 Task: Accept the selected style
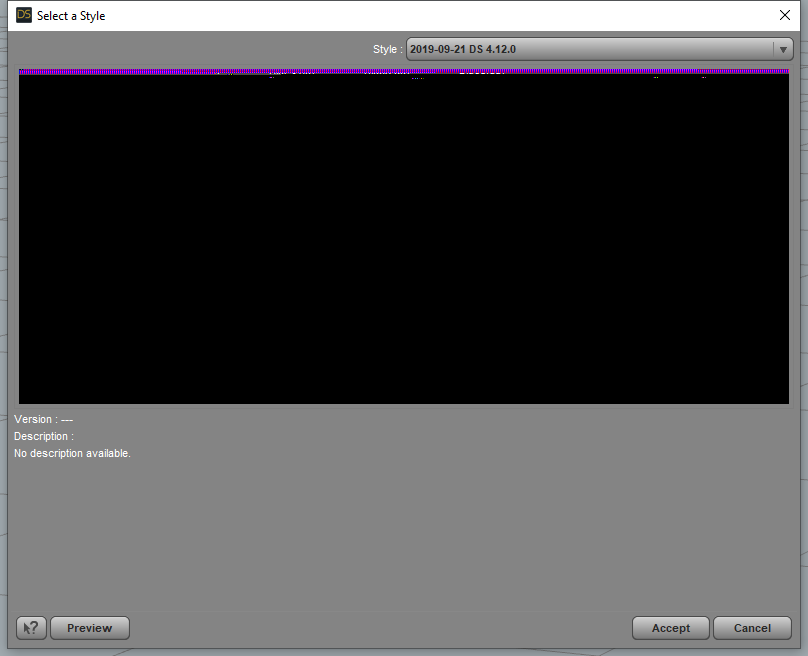(670, 628)
